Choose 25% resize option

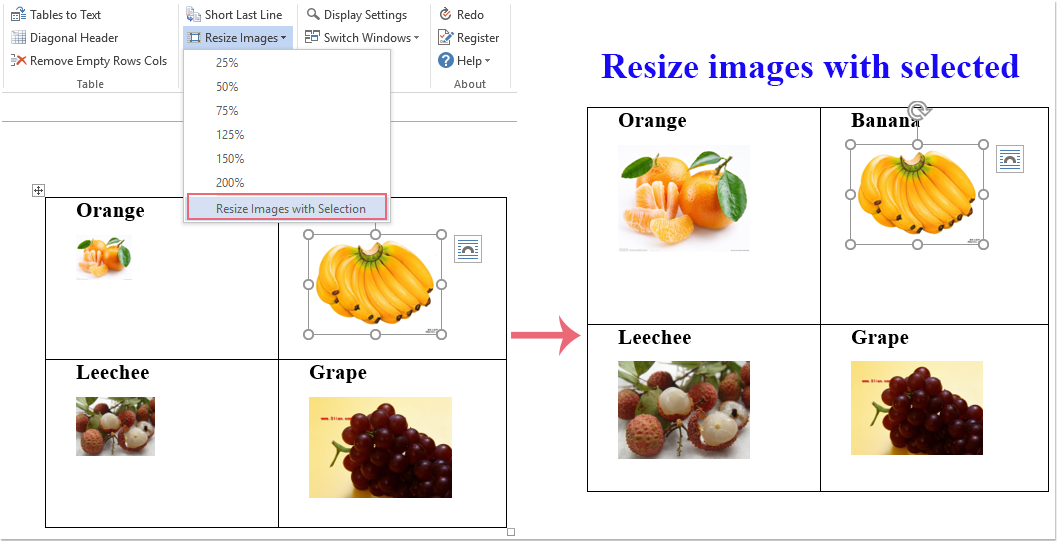227,62
